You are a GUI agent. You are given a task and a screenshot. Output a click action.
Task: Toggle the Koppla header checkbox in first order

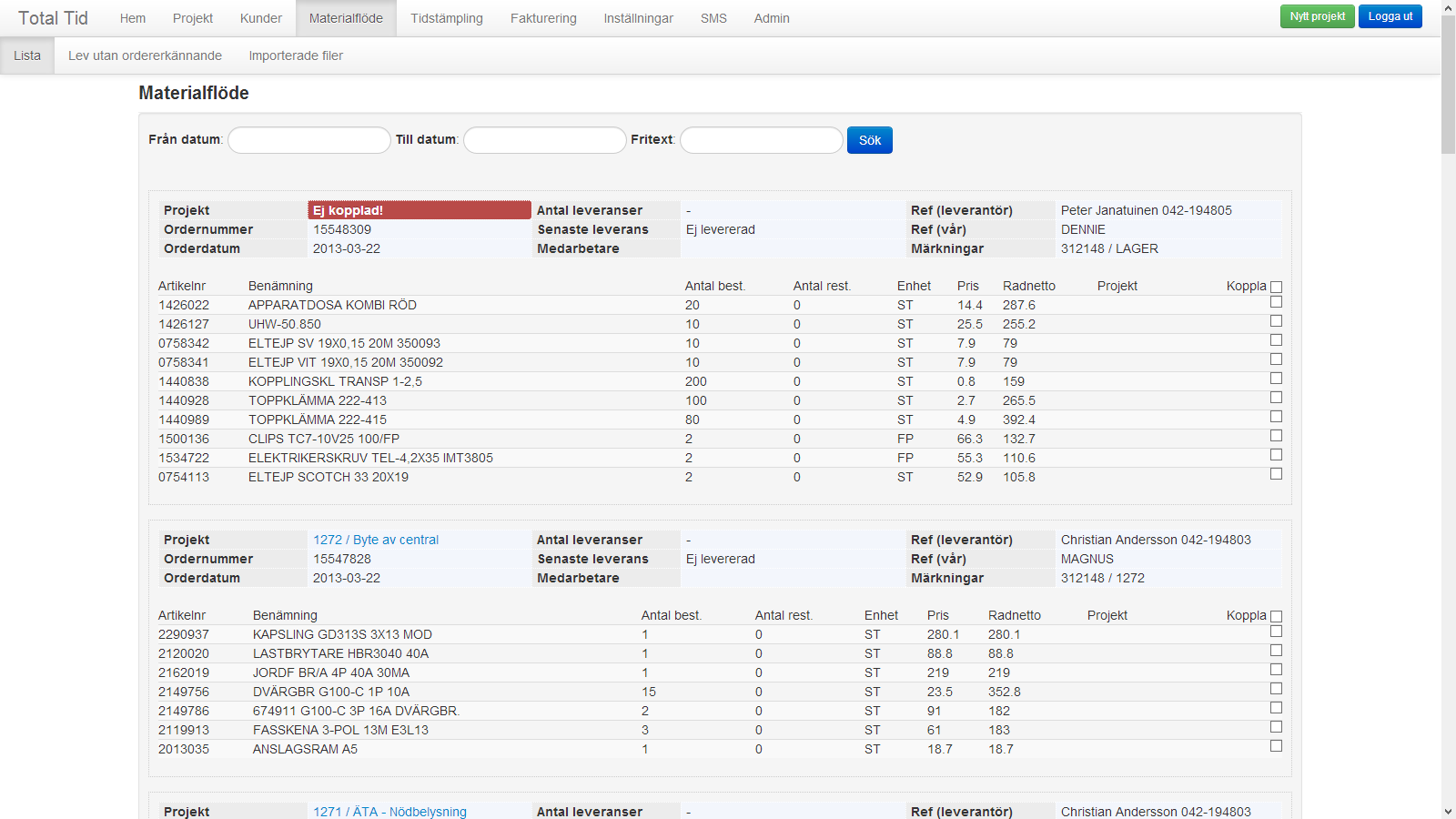[x=1276, y=287]
